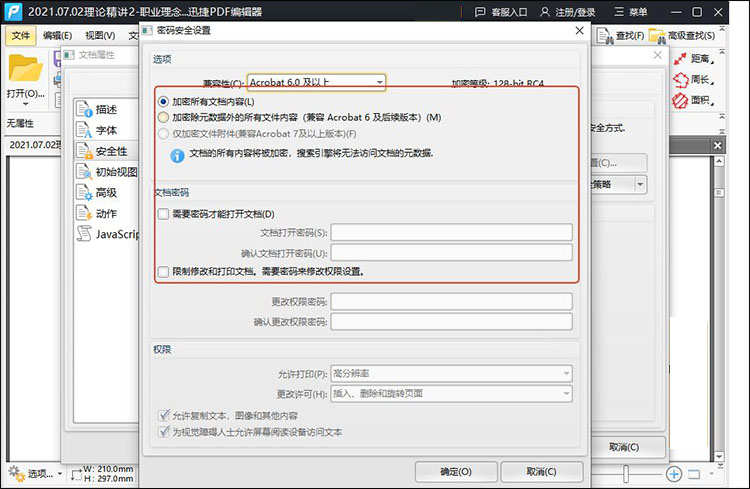Viewport: 750px width, 489px height.
Task: Click 取消(C) in password security dialog
Action: (x=542, y=472)
